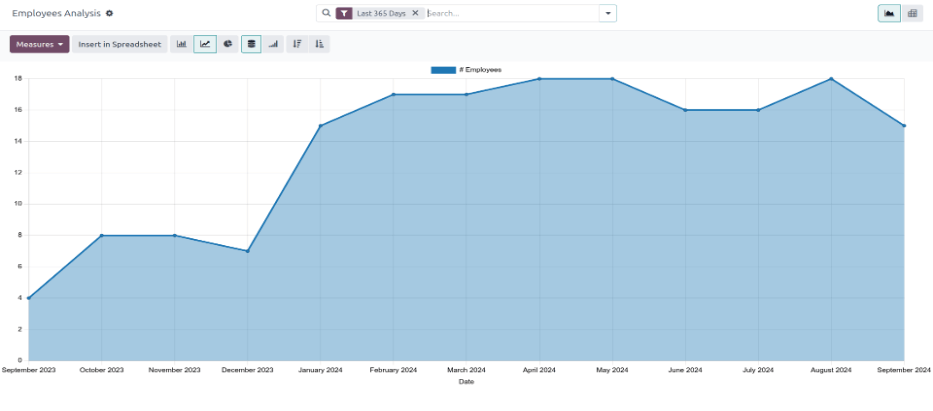Image resolution: width=933 pixels, height=411 pixels.
Task: Toggle the cumulative chart option
Action: tap(273, 44)
